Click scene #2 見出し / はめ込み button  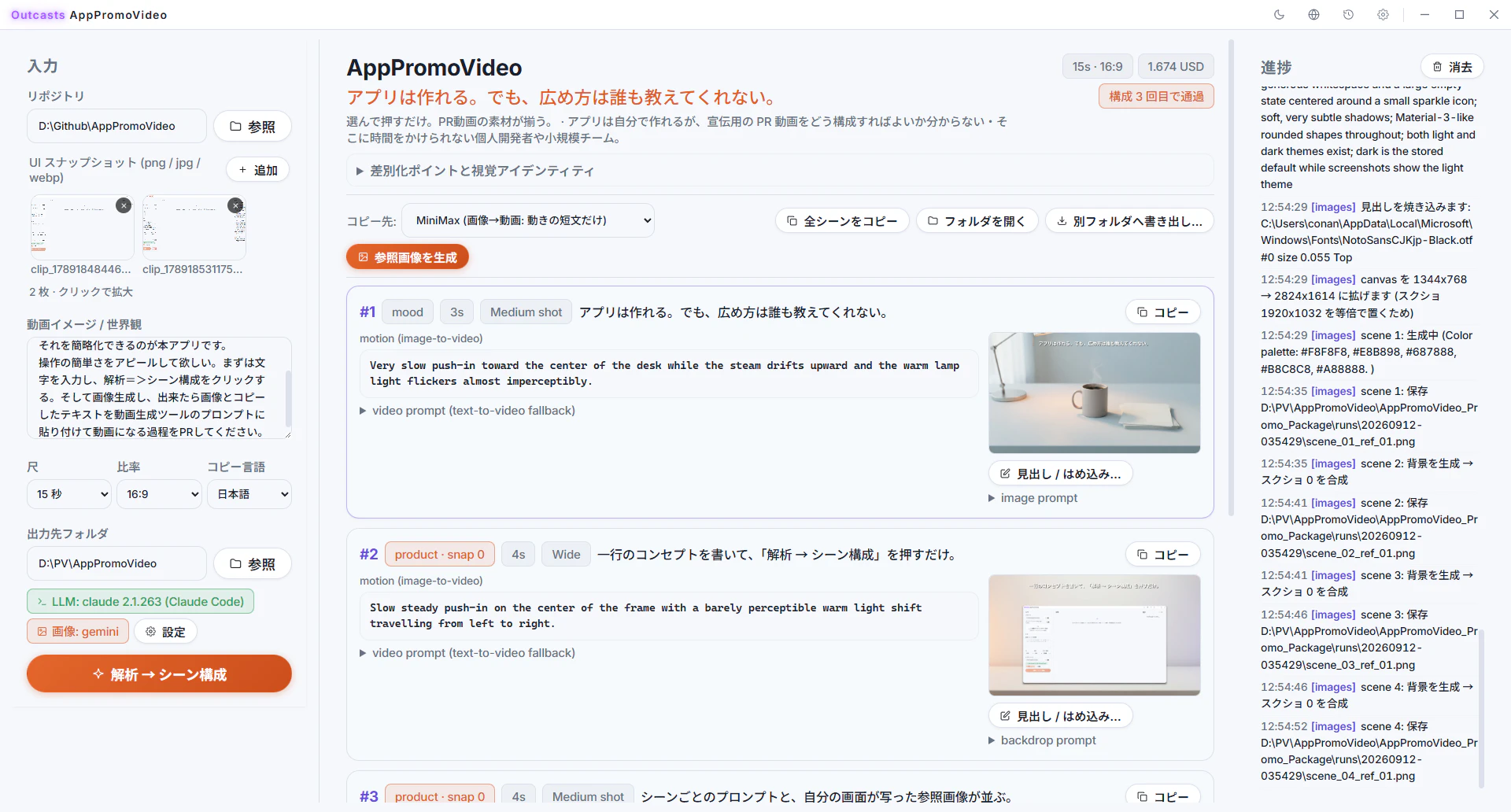pos(1061,716)
